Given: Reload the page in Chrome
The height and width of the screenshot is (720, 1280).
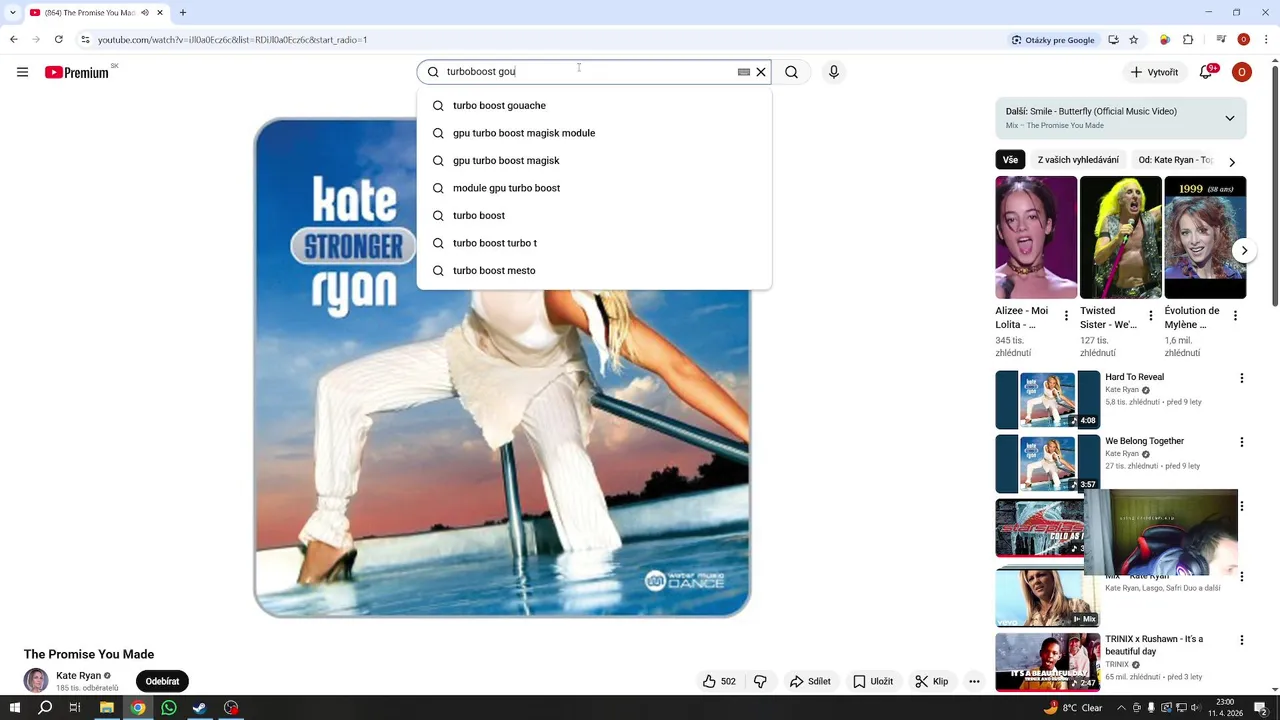Looking at the screenshot, I should (59, 40).
